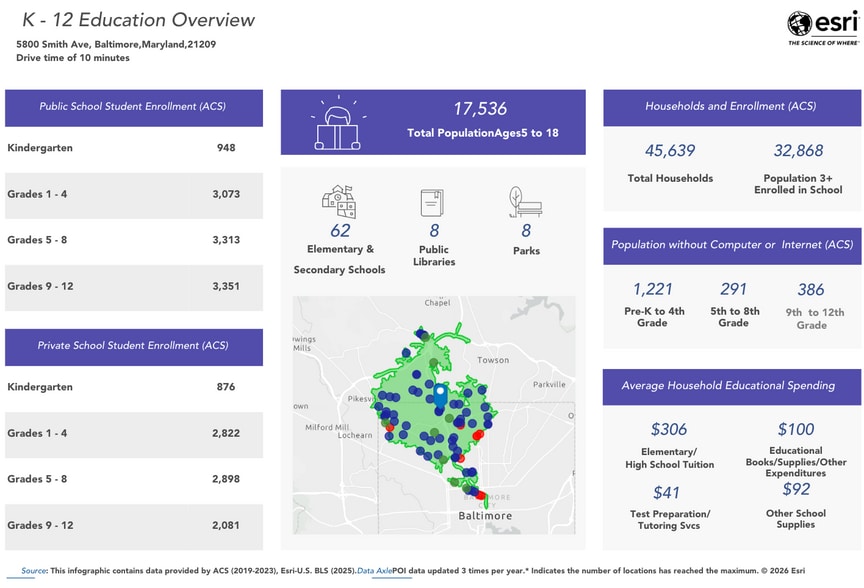
Task: Click the 1,221 Pre-K to 4th Grade value
Action: tap(653, 289)
